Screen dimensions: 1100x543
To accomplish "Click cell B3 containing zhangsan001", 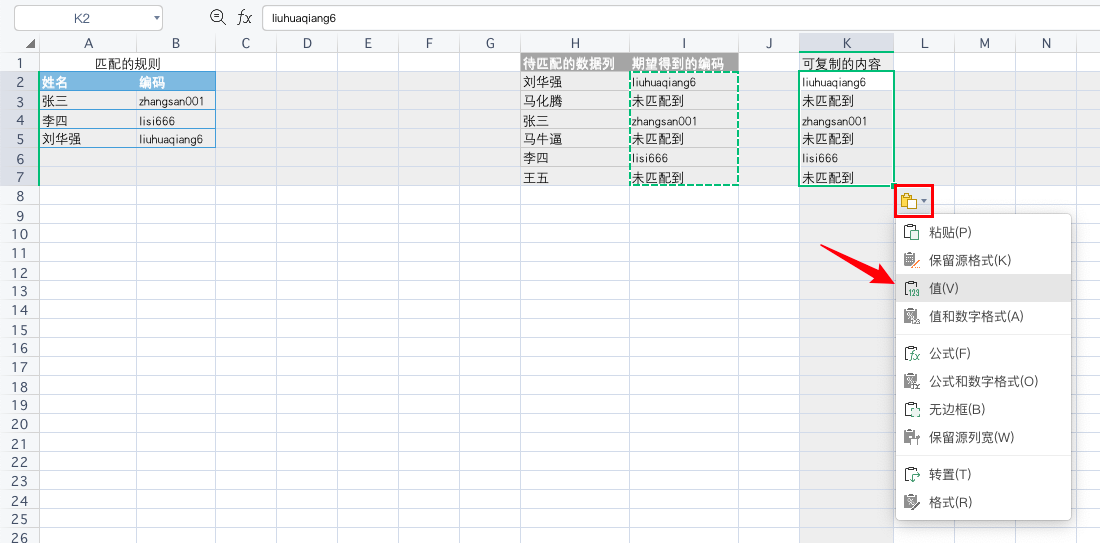I will tap(175, 101).
